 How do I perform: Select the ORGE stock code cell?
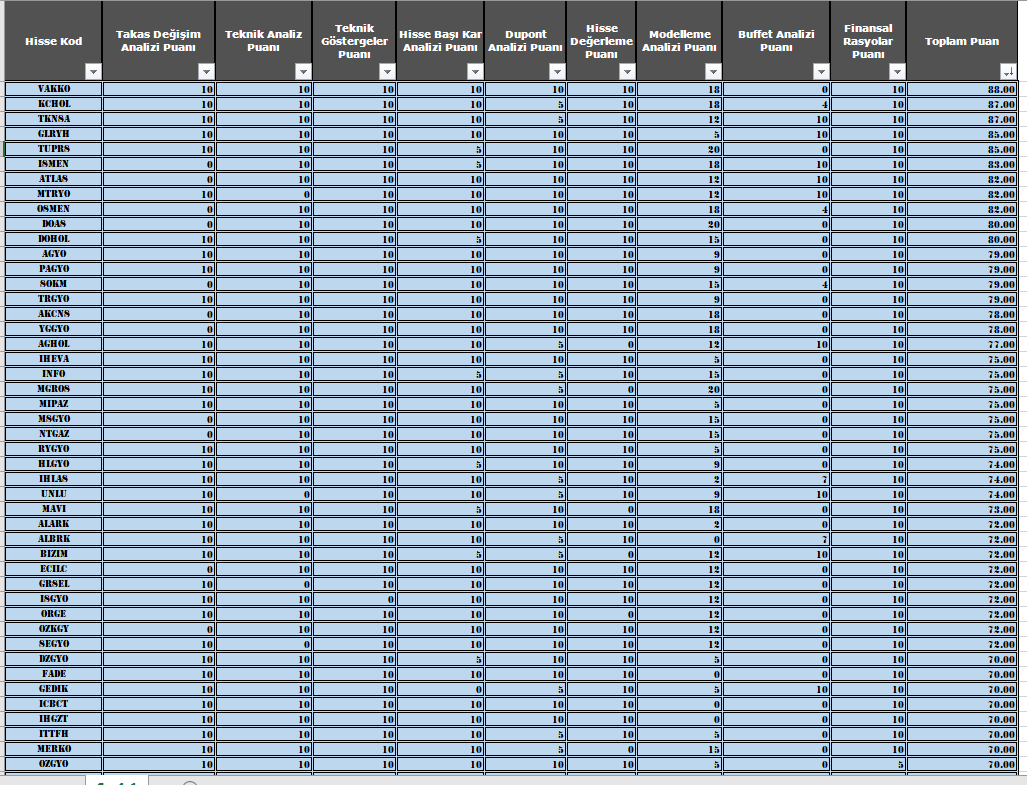pyautogui.click(x=54, y=614)
